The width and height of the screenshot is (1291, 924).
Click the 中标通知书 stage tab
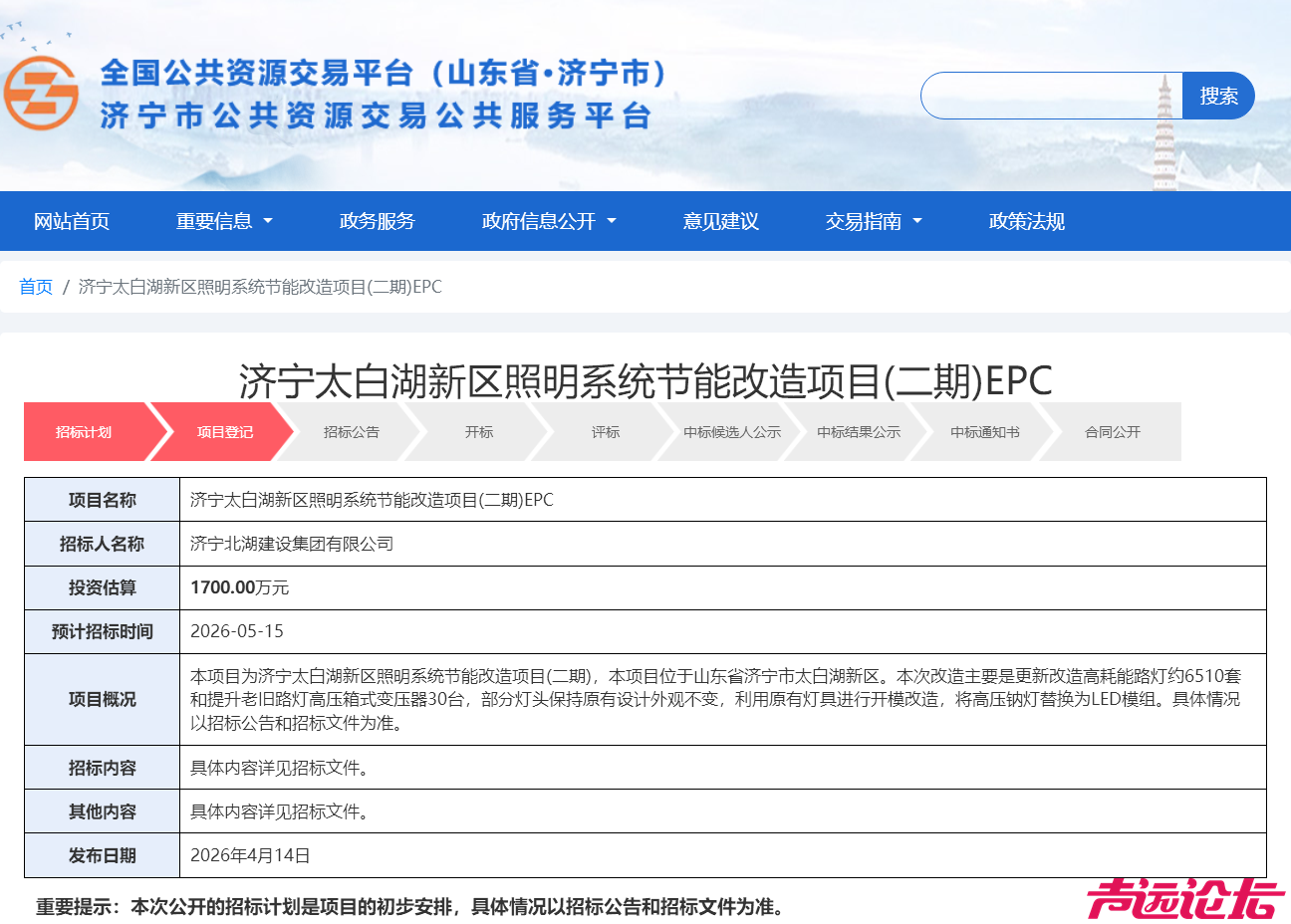983,431
